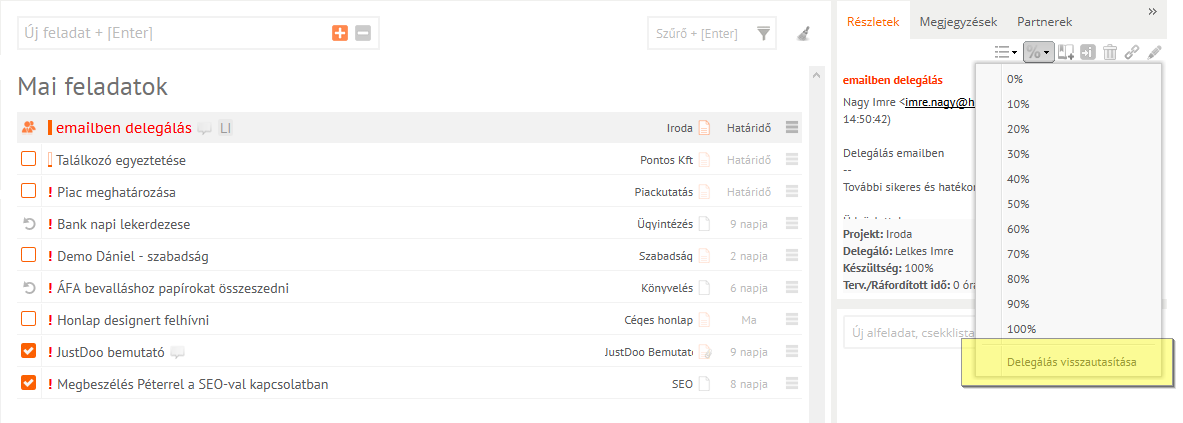Tick the Honlap designert felhívni checkbox

tap(29, 319)
